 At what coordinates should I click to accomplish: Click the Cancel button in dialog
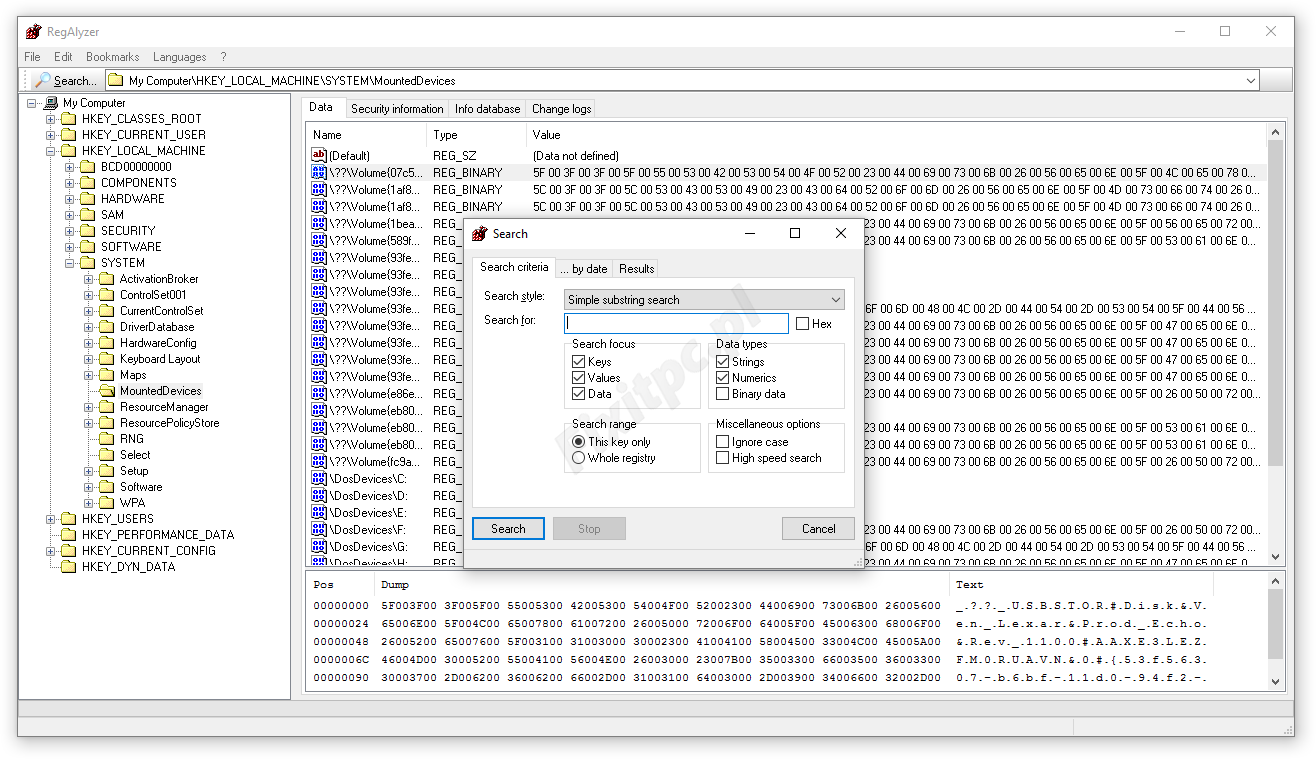click(x=818, y=529)
